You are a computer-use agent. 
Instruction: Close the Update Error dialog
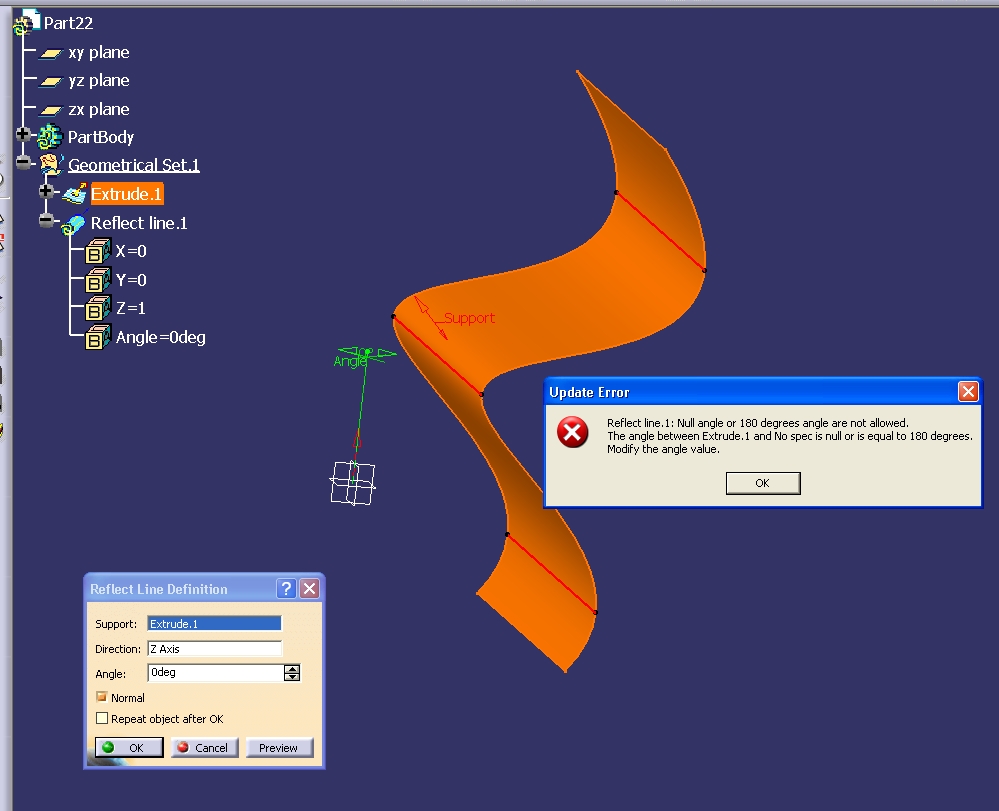968,391
